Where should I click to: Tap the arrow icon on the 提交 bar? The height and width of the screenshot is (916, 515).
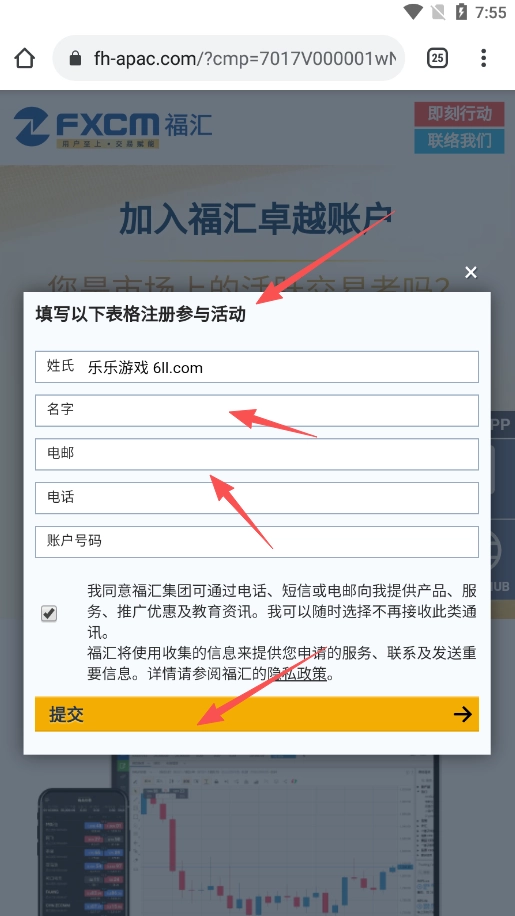pos(462,714)
